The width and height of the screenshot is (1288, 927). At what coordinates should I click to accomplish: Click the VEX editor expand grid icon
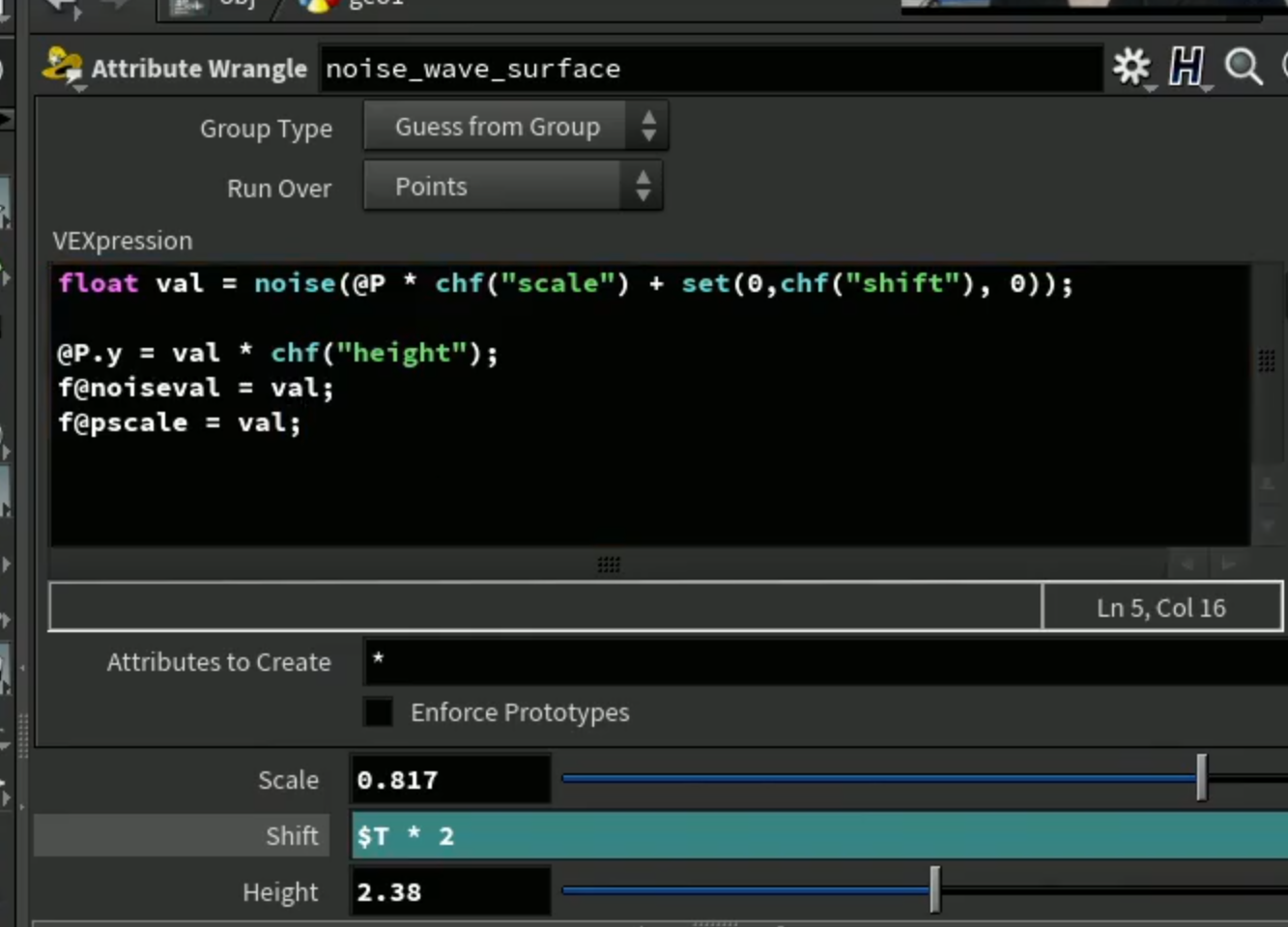1267,361
